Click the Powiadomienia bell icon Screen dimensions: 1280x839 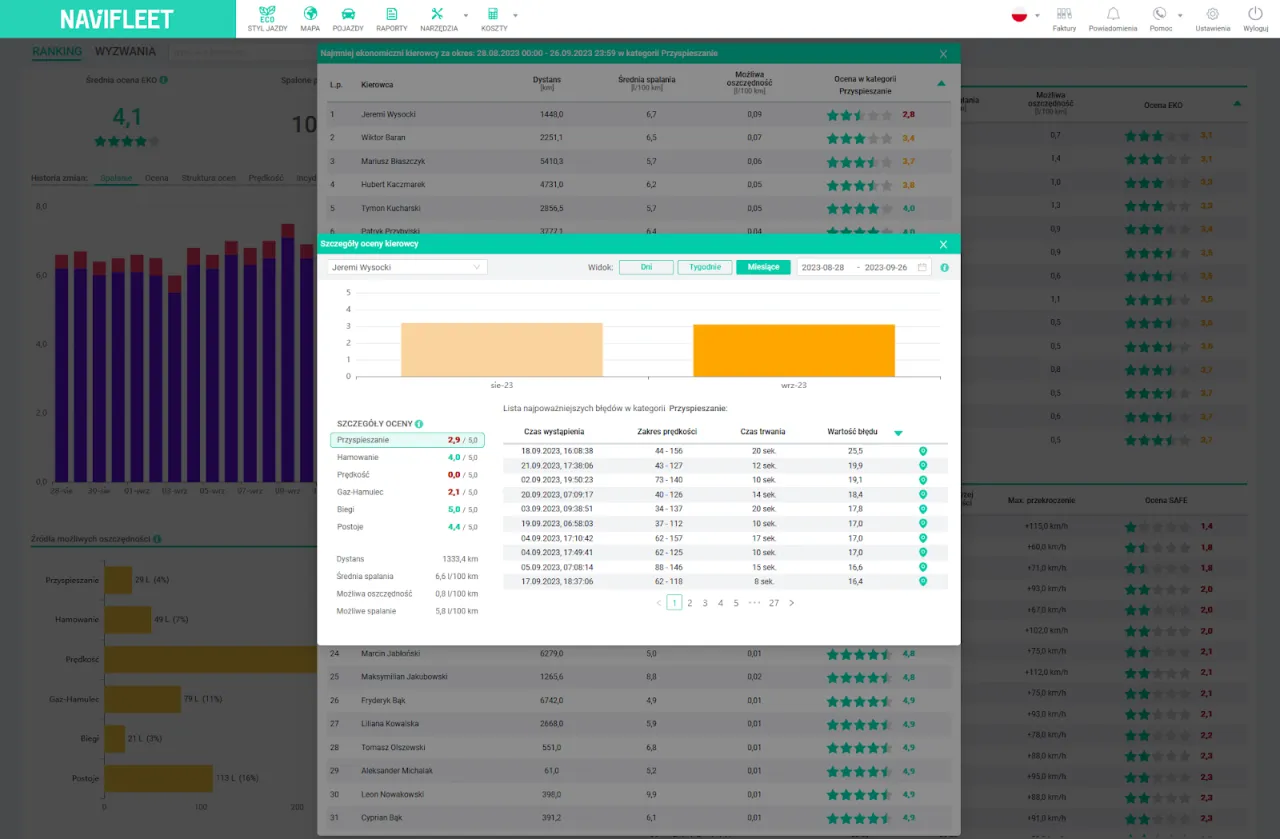[x=1112, y=15]
